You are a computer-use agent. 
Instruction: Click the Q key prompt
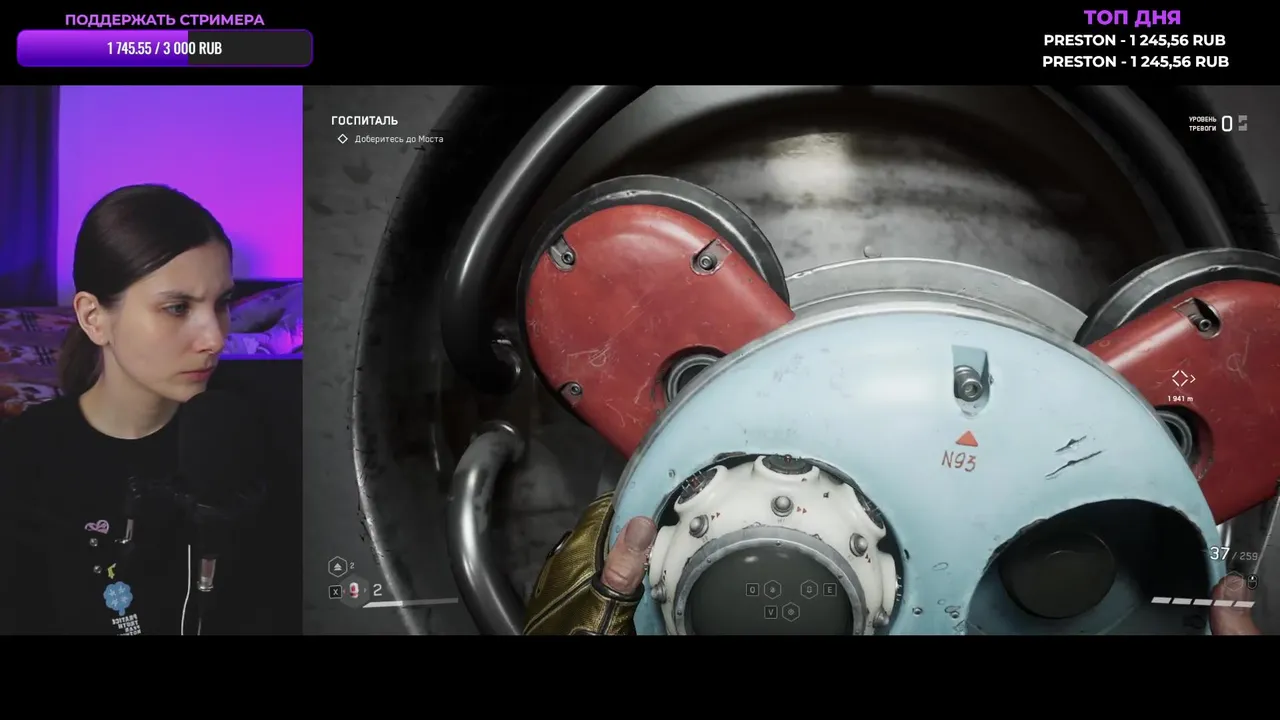[x=752, y=590]
